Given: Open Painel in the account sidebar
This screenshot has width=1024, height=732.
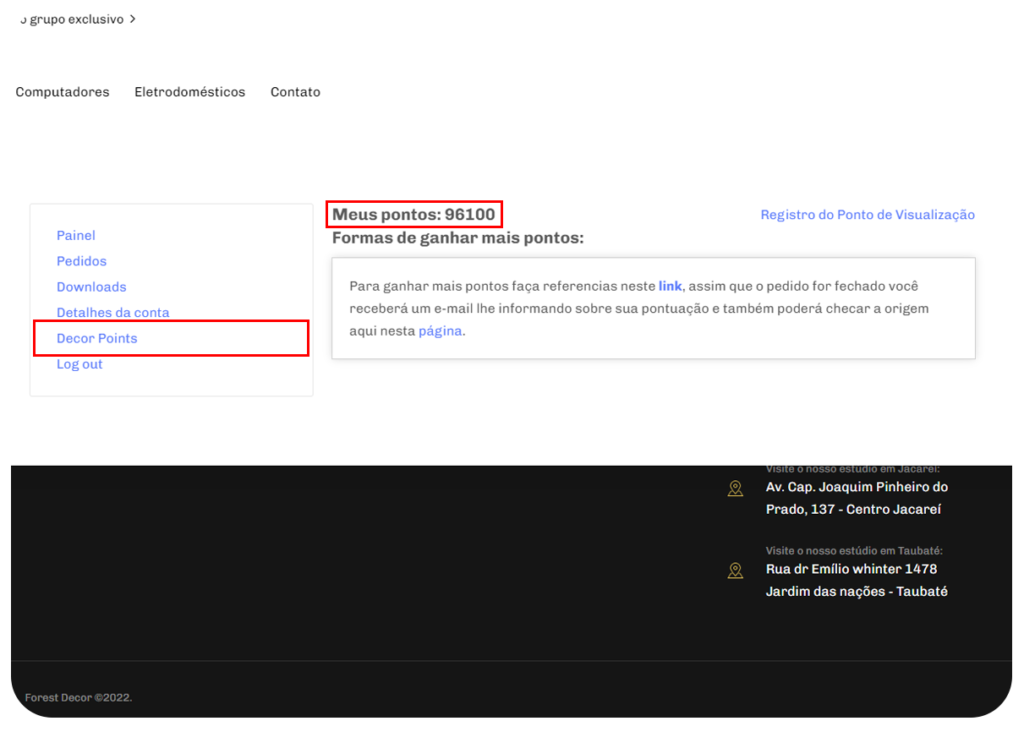Looking at the screenshot, I should coord(76,235).
